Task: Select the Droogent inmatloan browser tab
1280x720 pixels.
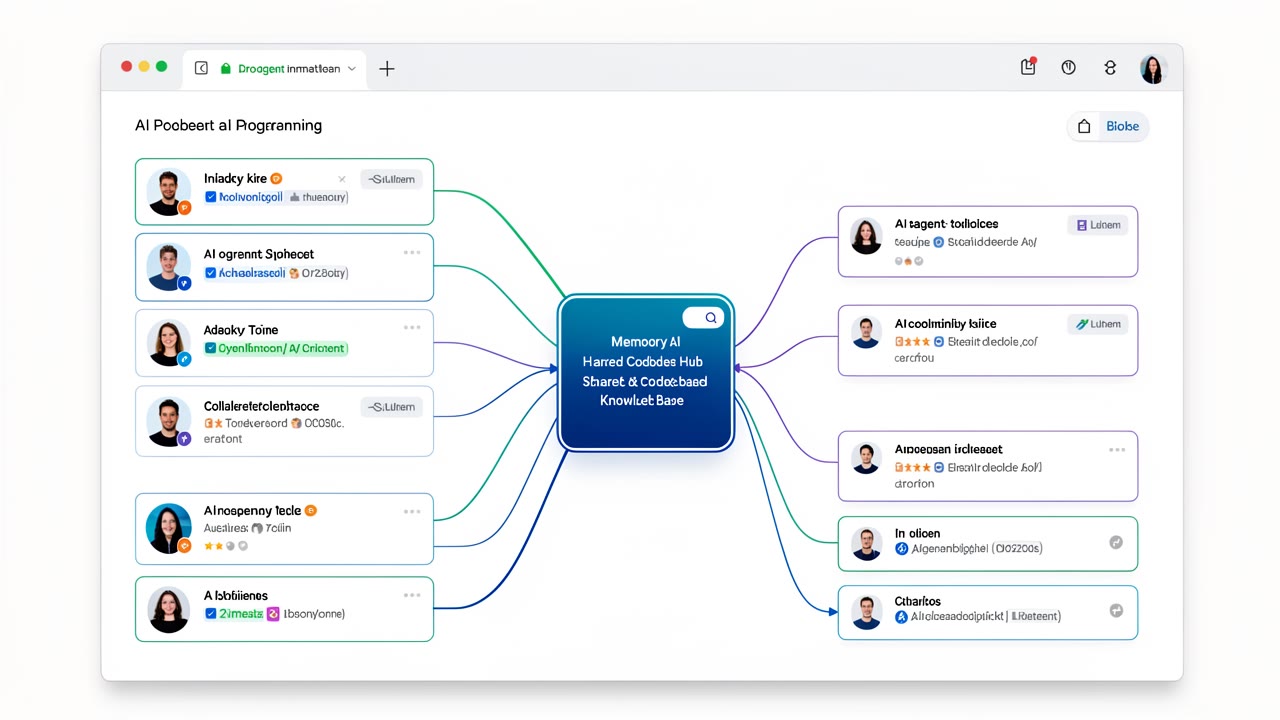Action: click(x=274, y=69)
